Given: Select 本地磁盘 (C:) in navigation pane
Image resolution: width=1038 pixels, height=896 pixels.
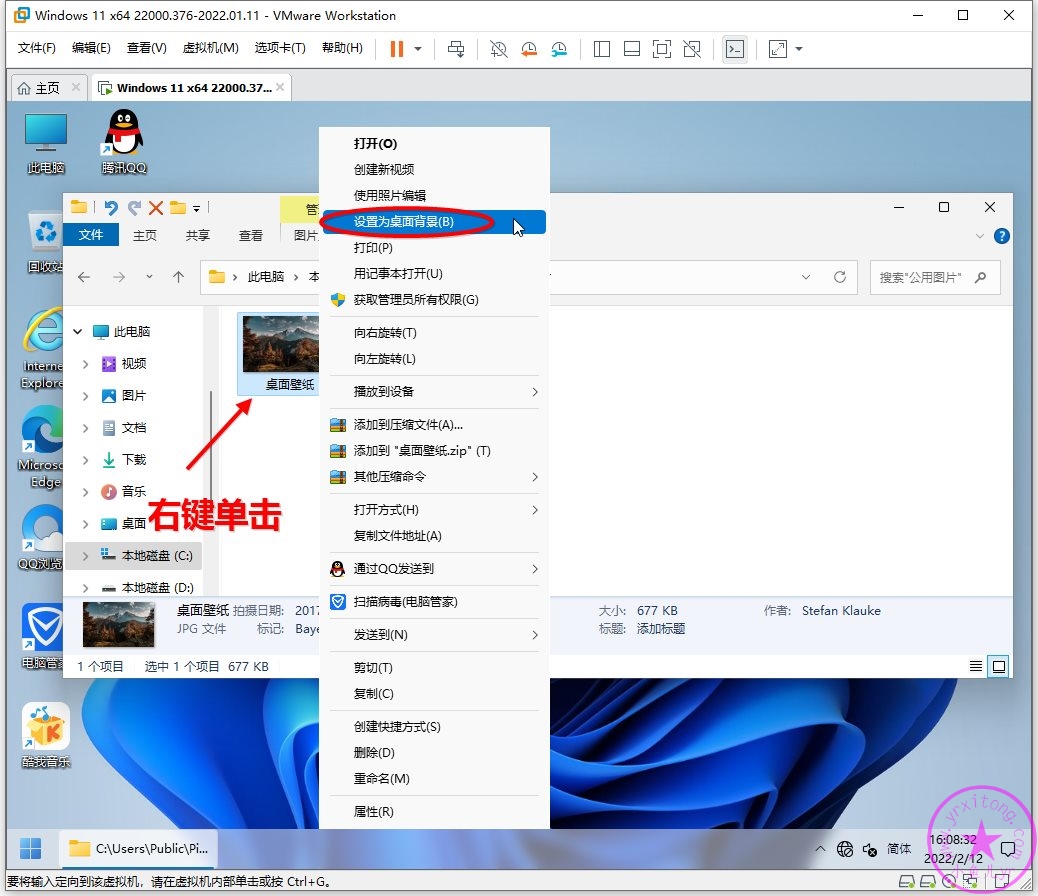Looking at the screenshot, I should [x=134, y=556].
